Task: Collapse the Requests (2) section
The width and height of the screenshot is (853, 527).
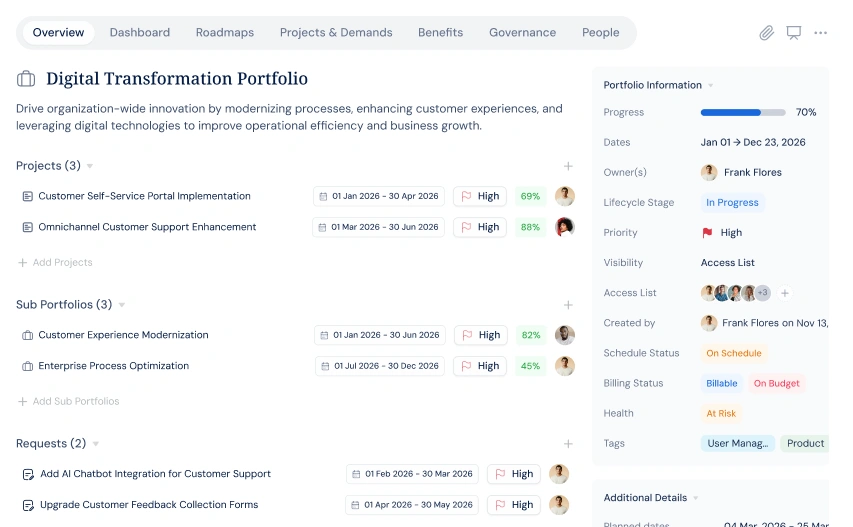Action: [x=96, y=444]
